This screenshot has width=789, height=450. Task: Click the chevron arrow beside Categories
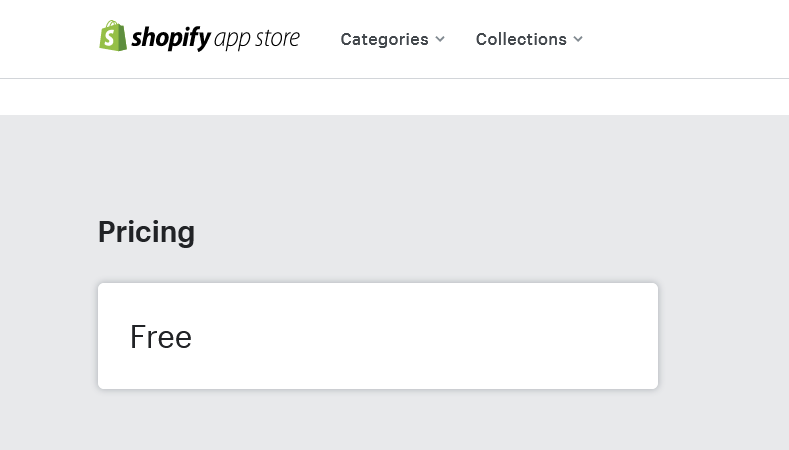440,39
